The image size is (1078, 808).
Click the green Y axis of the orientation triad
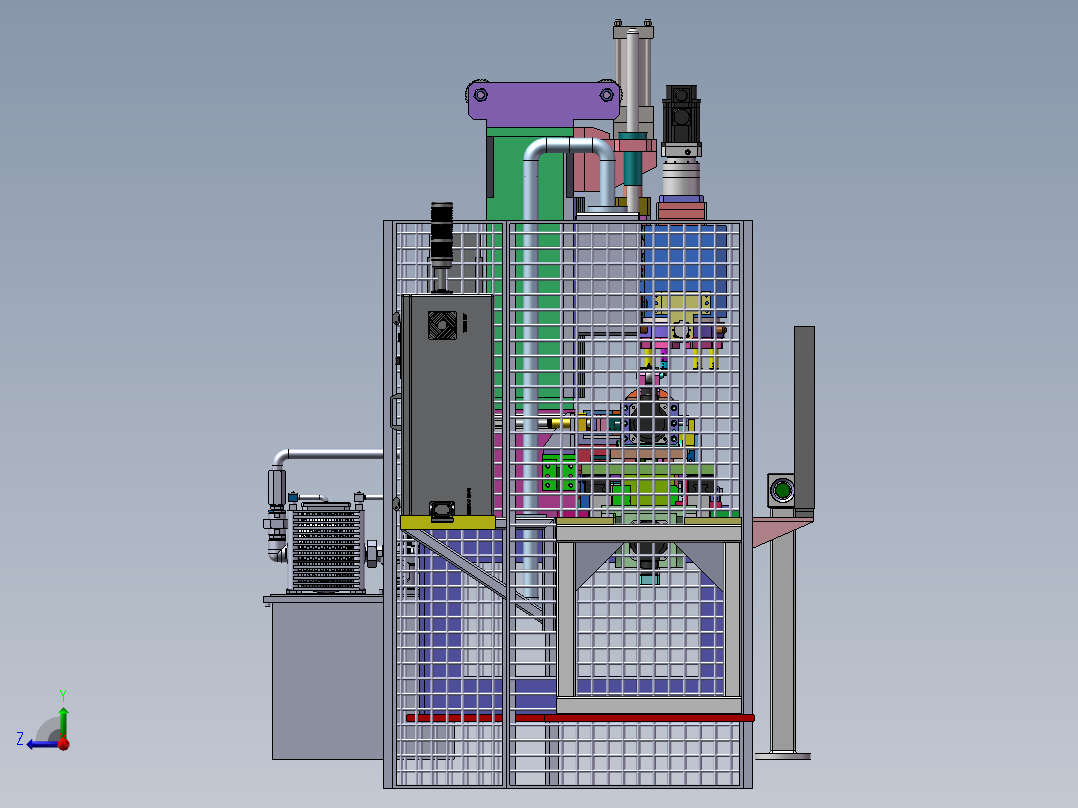tap(63, 722)
